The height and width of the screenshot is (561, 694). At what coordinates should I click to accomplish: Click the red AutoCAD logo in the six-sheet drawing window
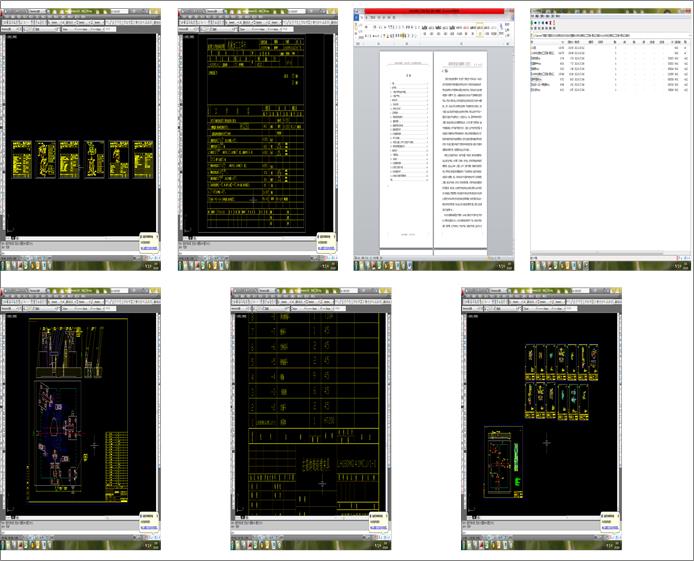[x=6, y=9]
